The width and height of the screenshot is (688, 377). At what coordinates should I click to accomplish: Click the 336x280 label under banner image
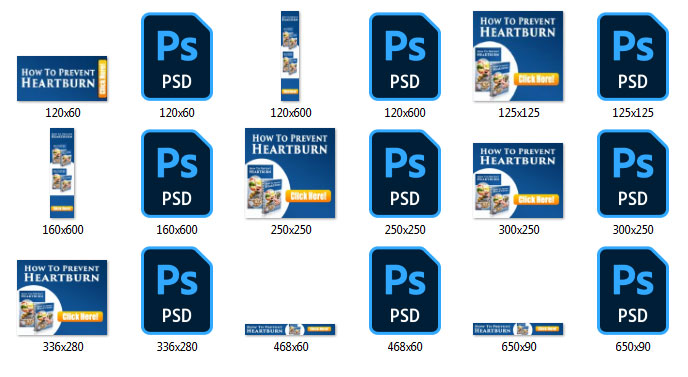pos(63,347)
